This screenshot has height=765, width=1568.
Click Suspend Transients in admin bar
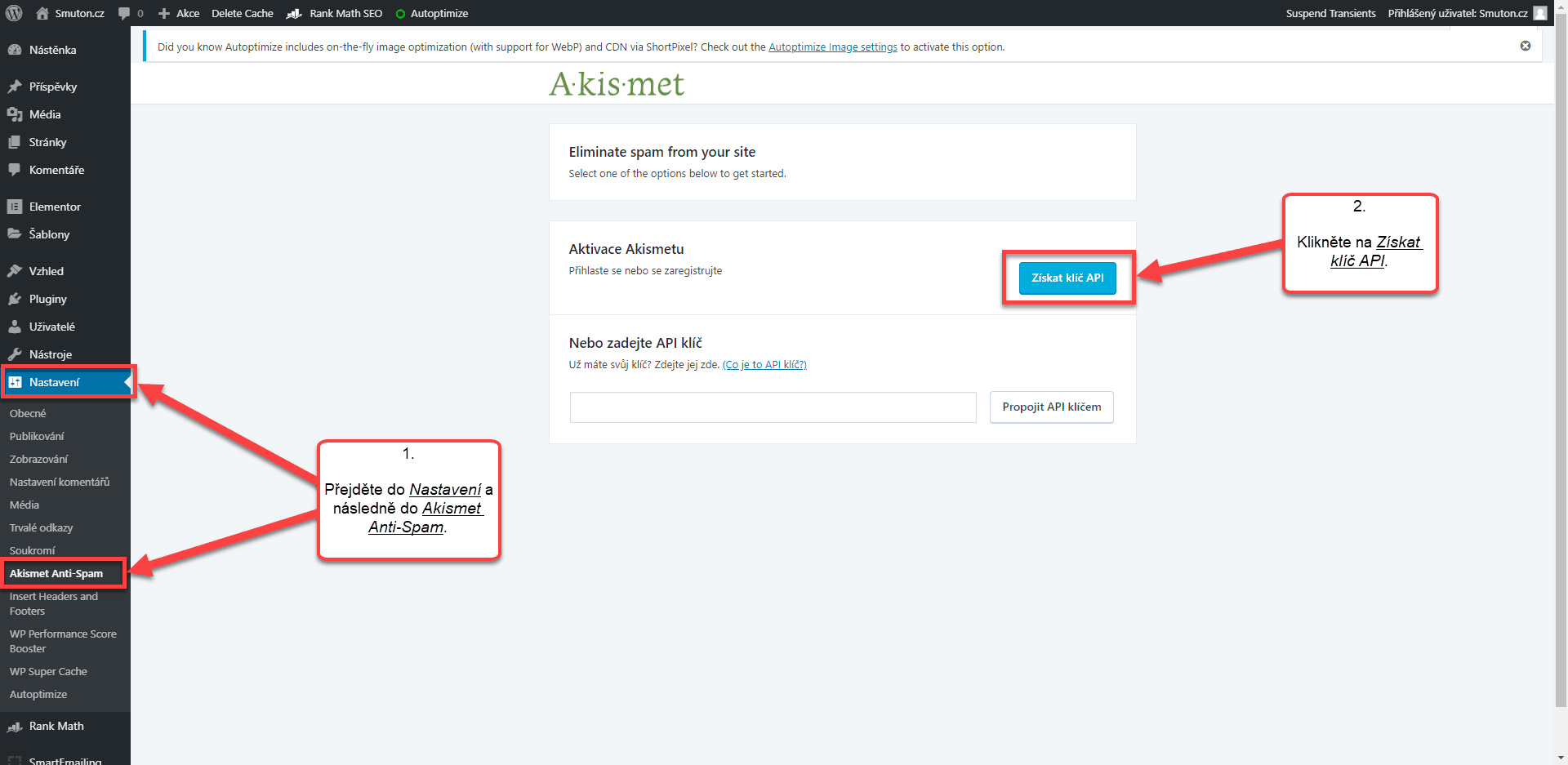[x=1330, y=14]
